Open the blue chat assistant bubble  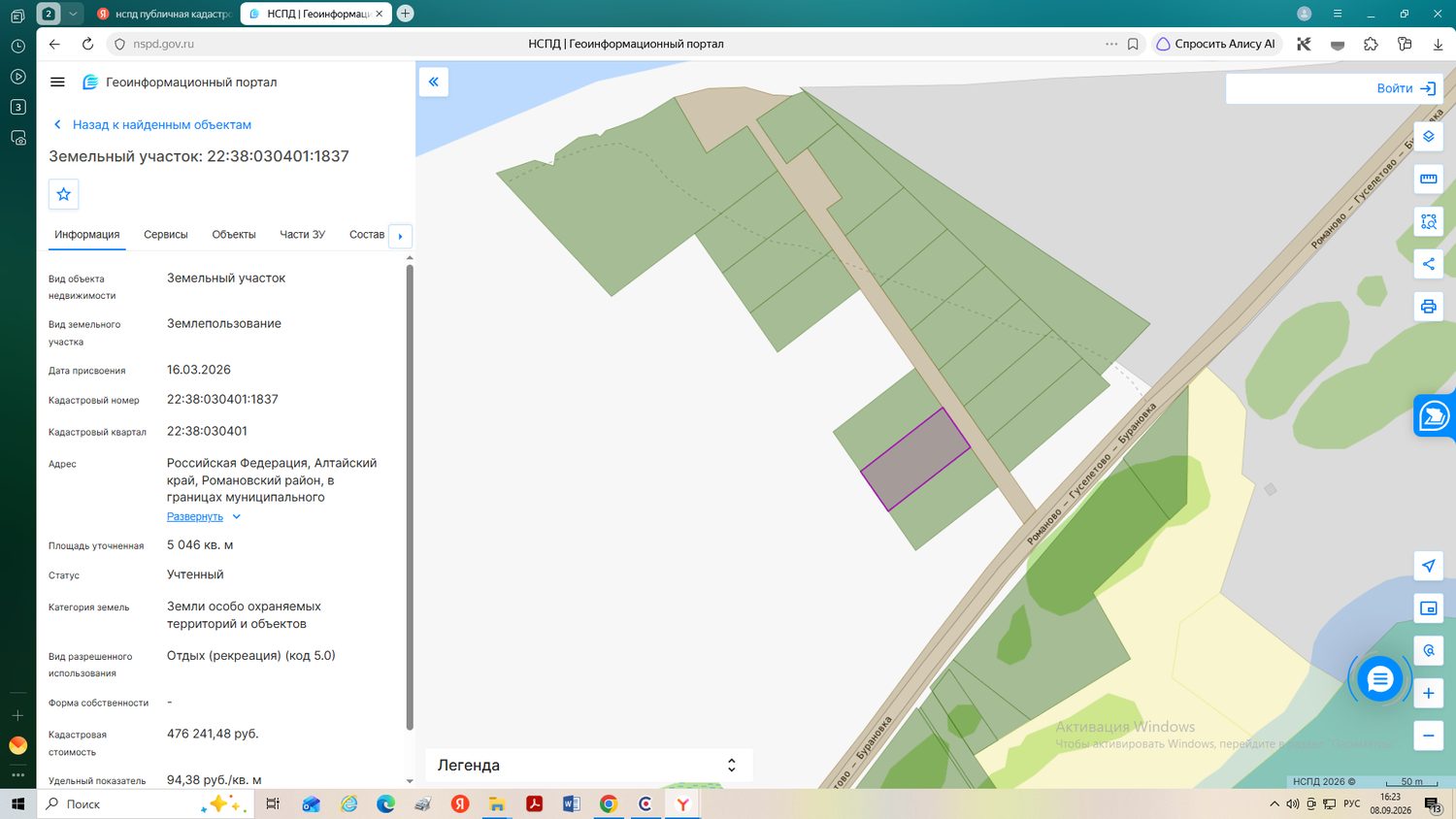[1379, 679]
